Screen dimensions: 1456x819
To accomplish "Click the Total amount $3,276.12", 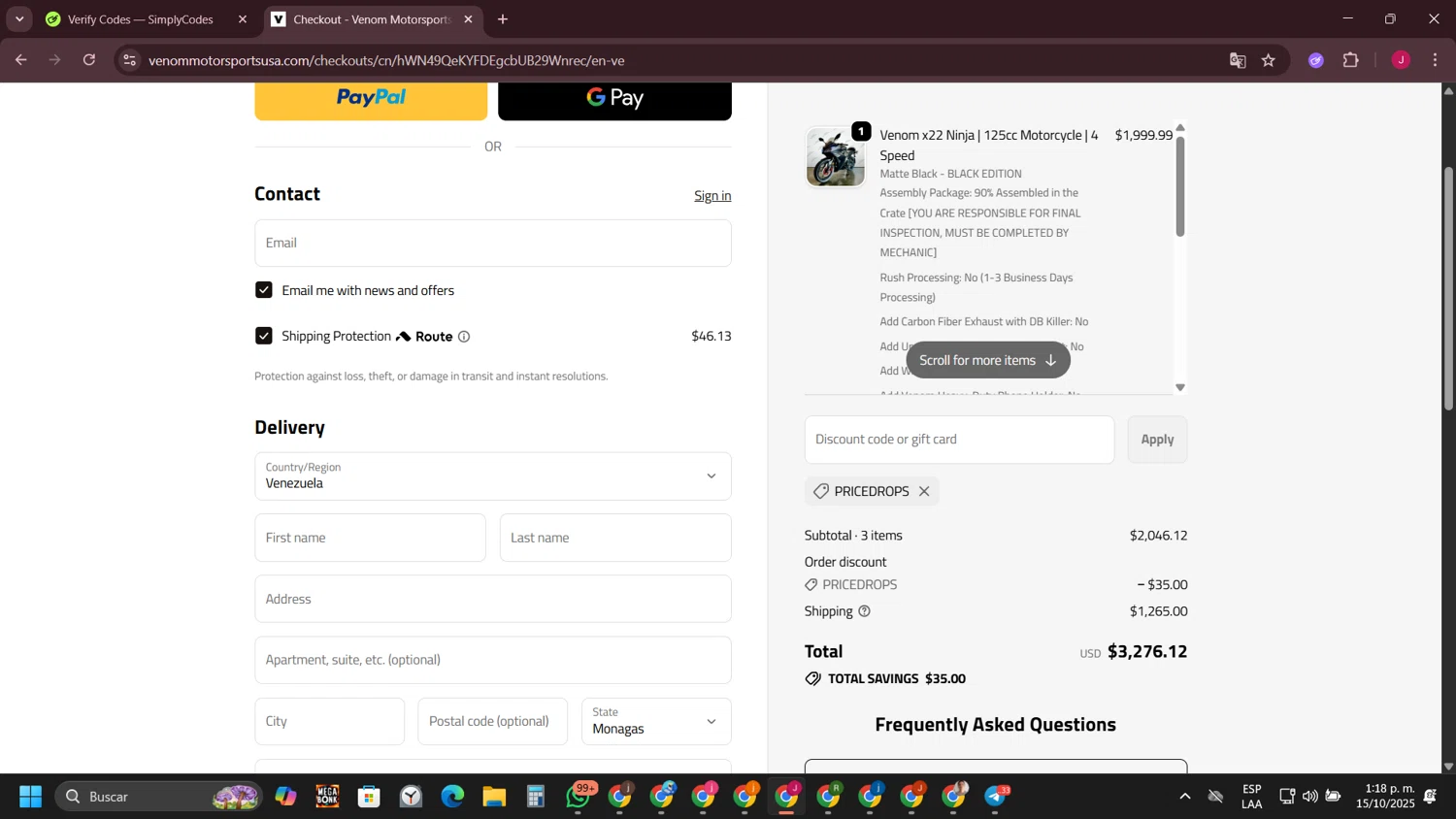I will pos(1147,652).
